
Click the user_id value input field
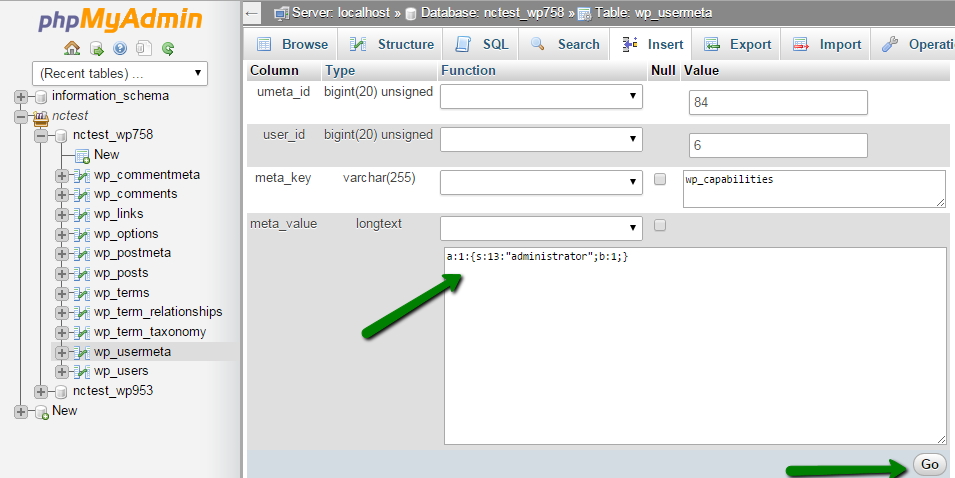coord(777,146)
